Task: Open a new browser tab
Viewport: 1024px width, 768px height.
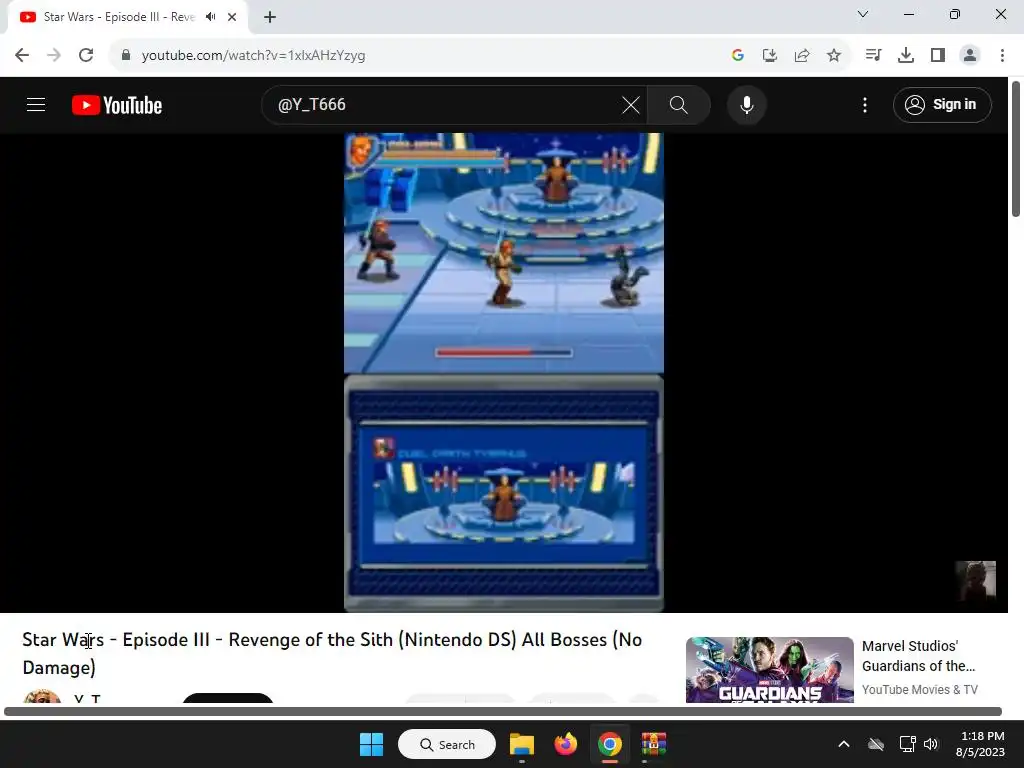Action: (x=270, y=17)
